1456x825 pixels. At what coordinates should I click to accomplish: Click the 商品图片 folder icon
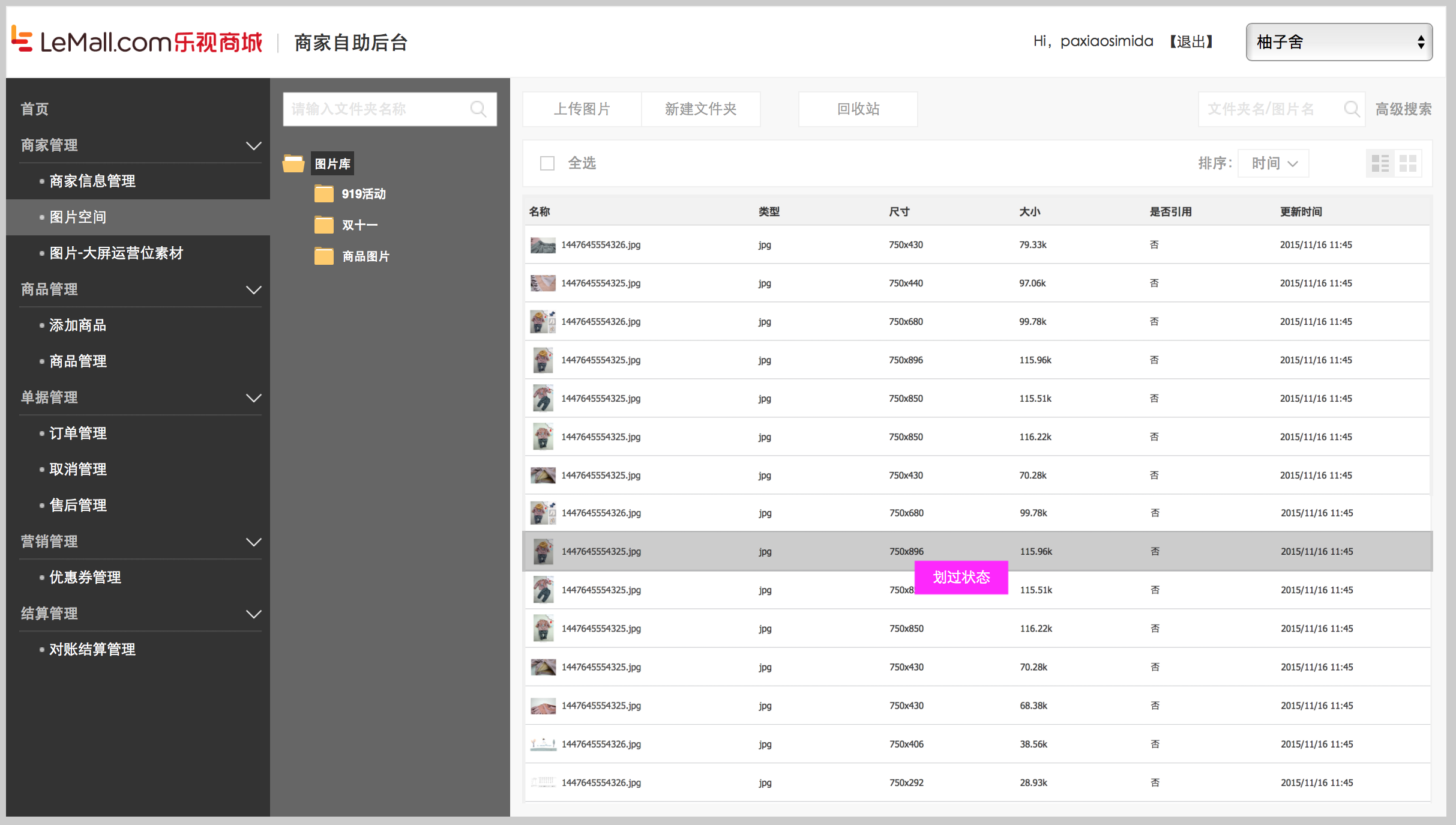324,256
